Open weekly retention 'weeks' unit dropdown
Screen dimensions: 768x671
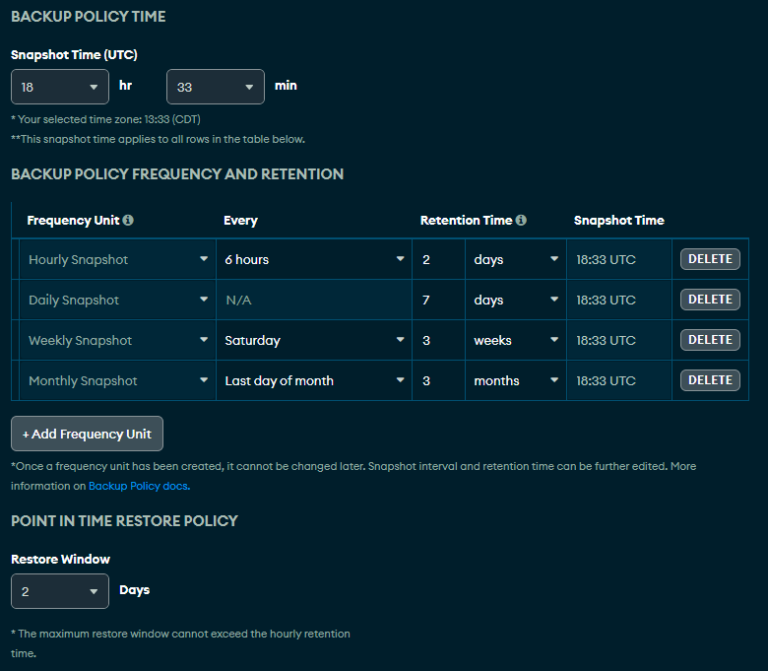[x=515, y=341]
